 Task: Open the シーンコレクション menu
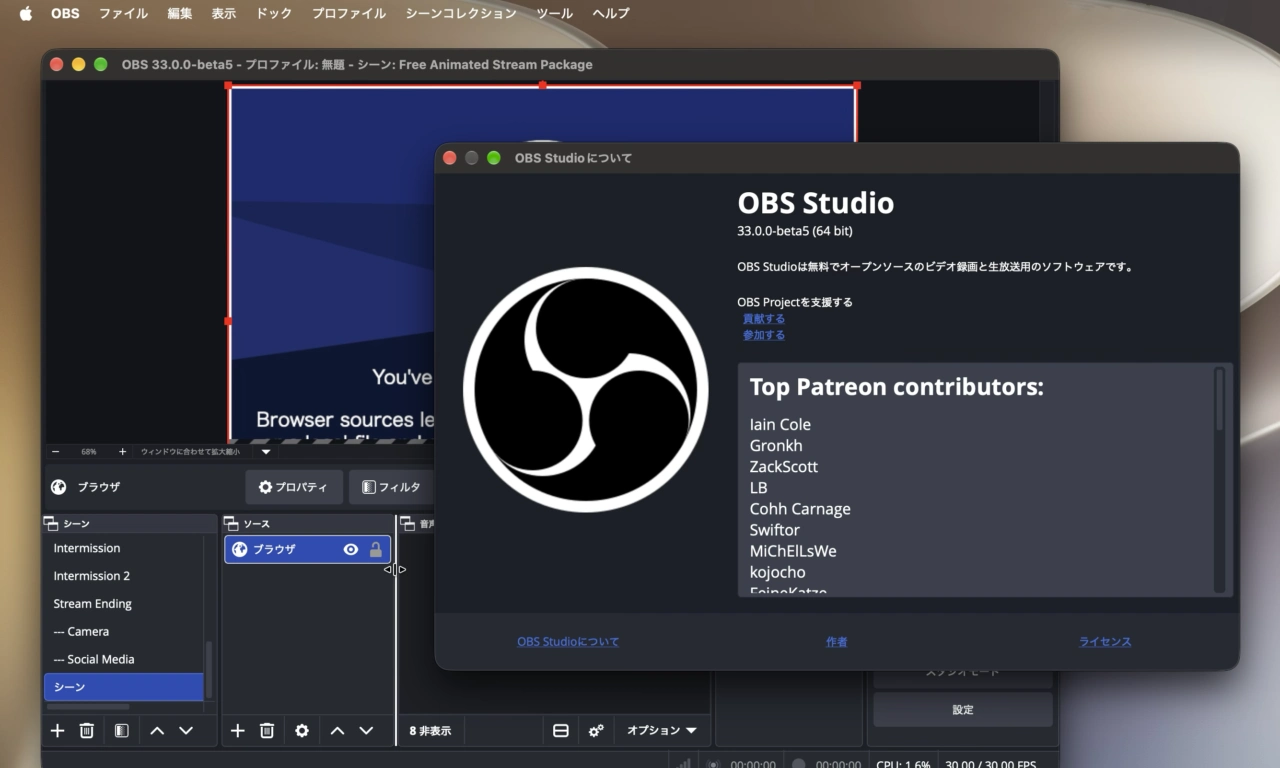[x=461, y=13]
